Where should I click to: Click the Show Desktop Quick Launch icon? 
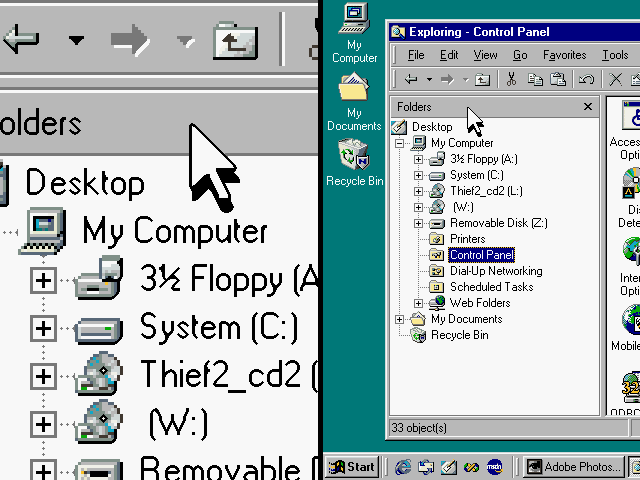(449, 467)
